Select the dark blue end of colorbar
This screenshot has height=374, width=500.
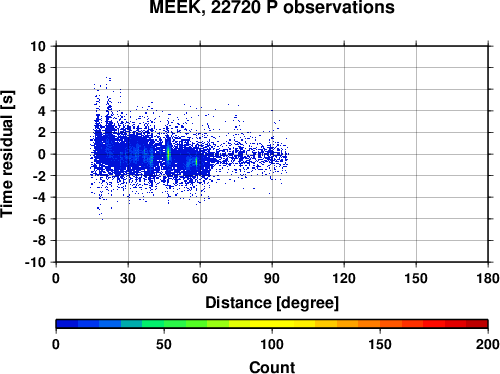click(x=67, y=323)
